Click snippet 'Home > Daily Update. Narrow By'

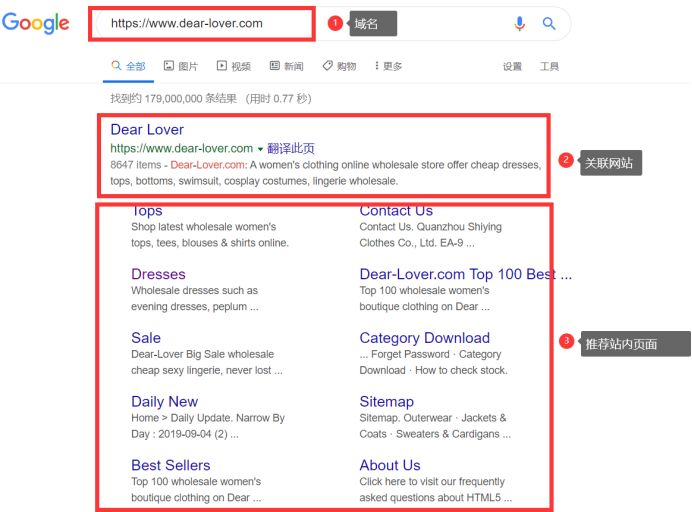(208, 418)
